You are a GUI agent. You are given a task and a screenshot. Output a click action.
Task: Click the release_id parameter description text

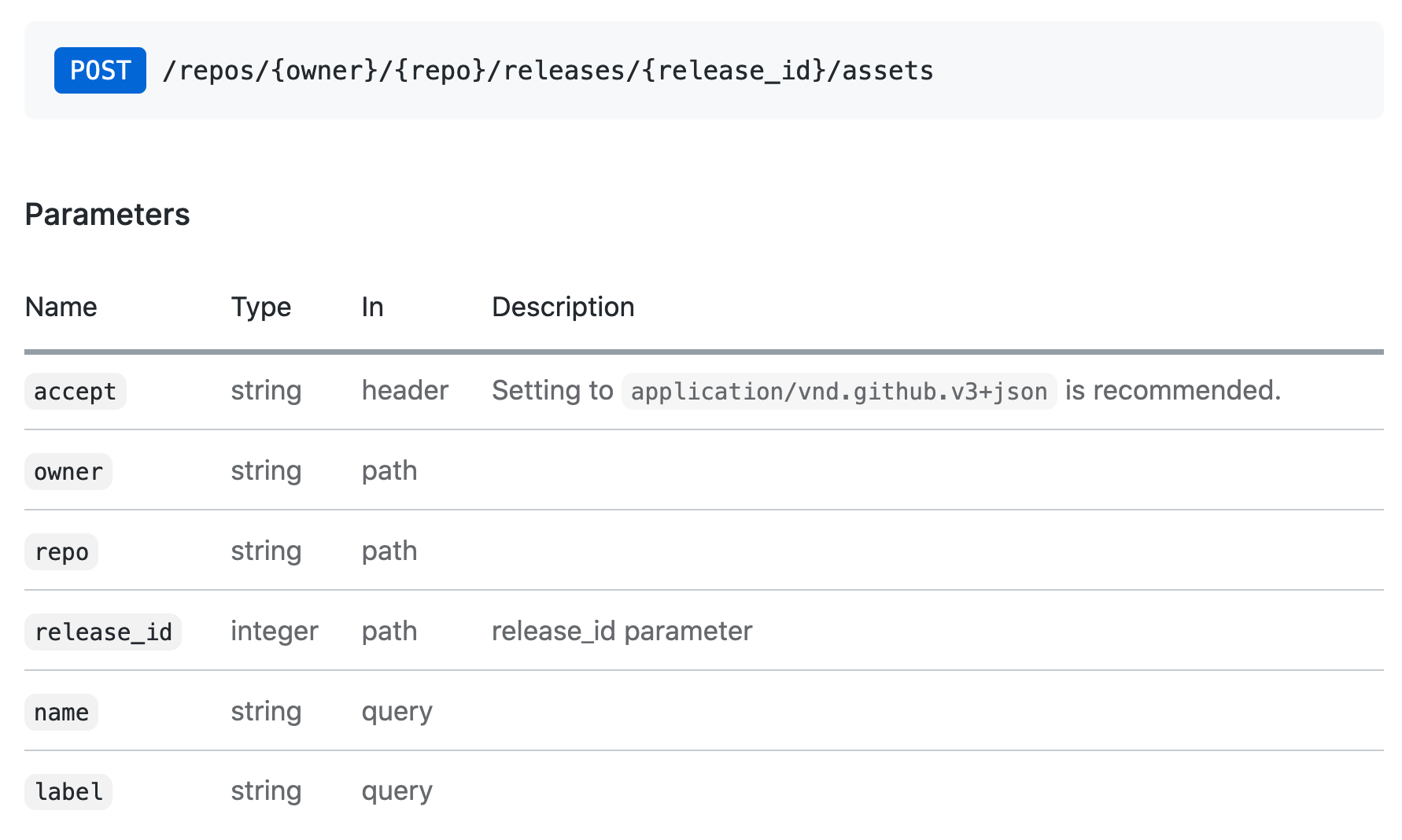coord(621,631)
